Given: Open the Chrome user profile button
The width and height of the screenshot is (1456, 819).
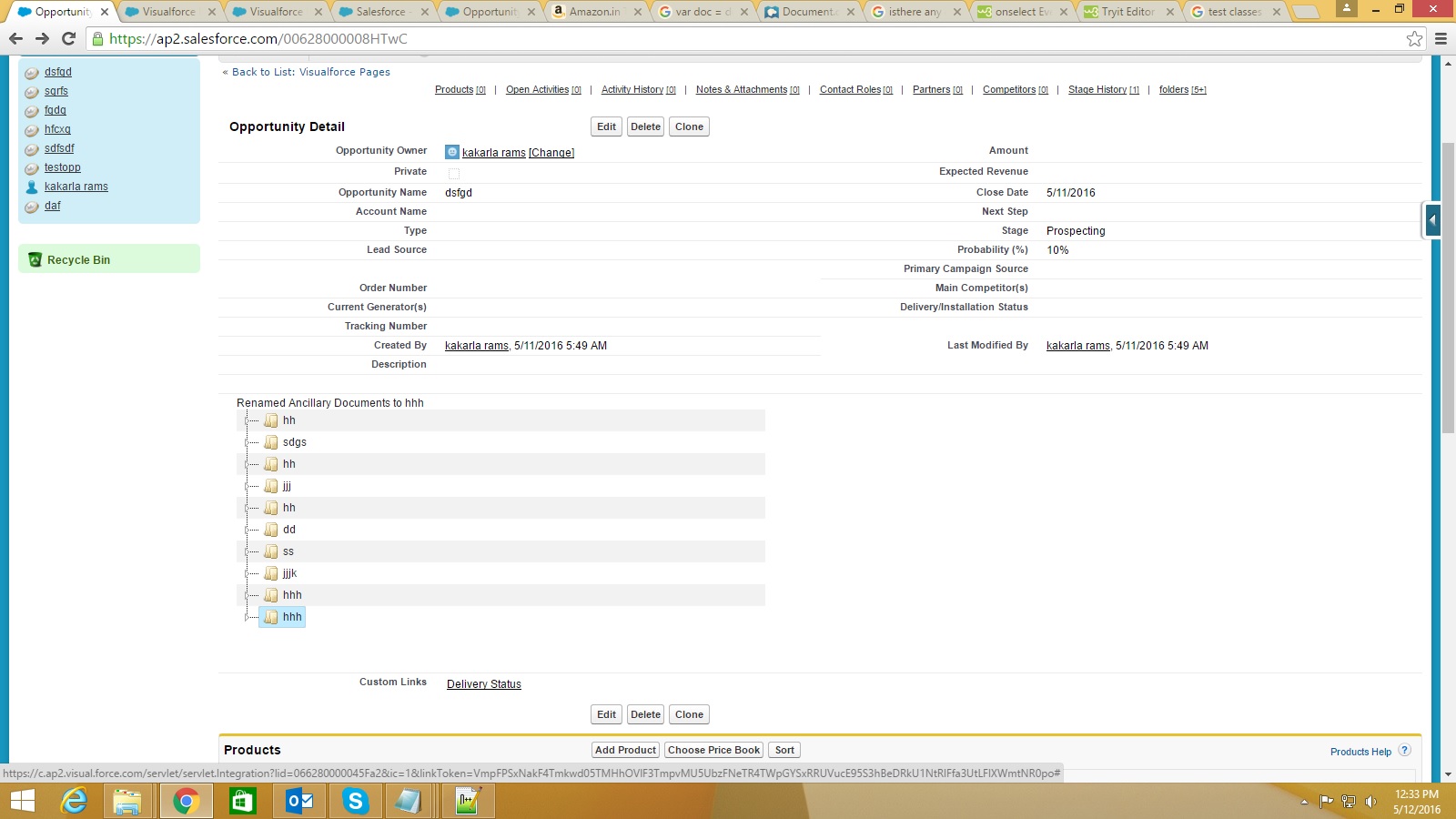Looking at the screenshot, I should point(1347,8).
